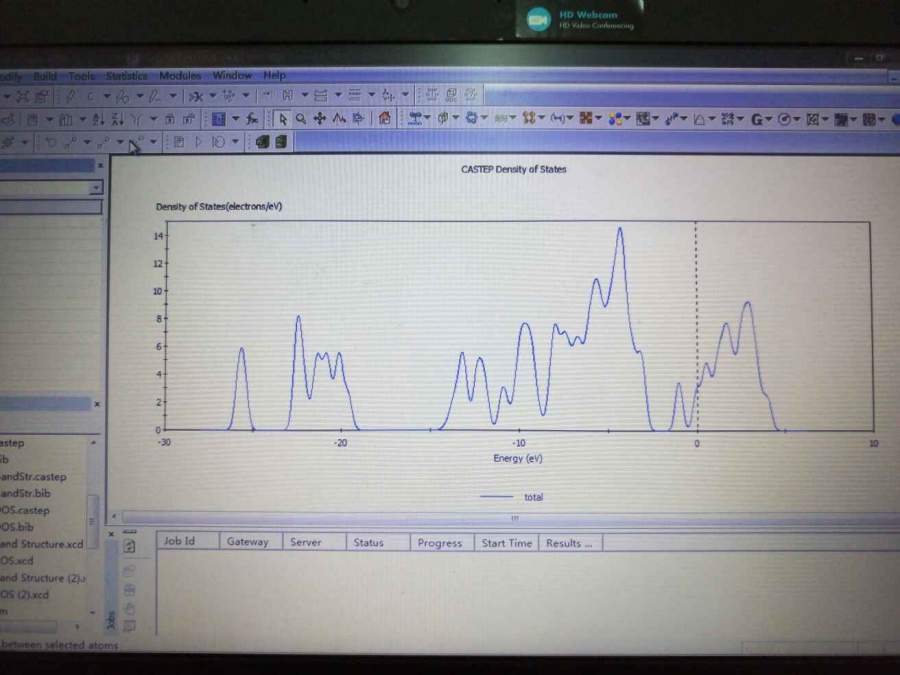Click the webcam camera icon
The image size is (900, 675).
click(x=538, y=20)
